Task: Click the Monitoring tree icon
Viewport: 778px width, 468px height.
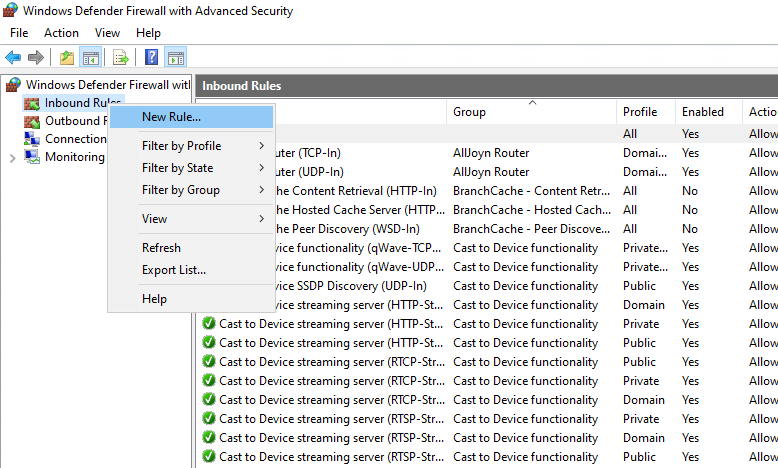Action: pos(32,157)
